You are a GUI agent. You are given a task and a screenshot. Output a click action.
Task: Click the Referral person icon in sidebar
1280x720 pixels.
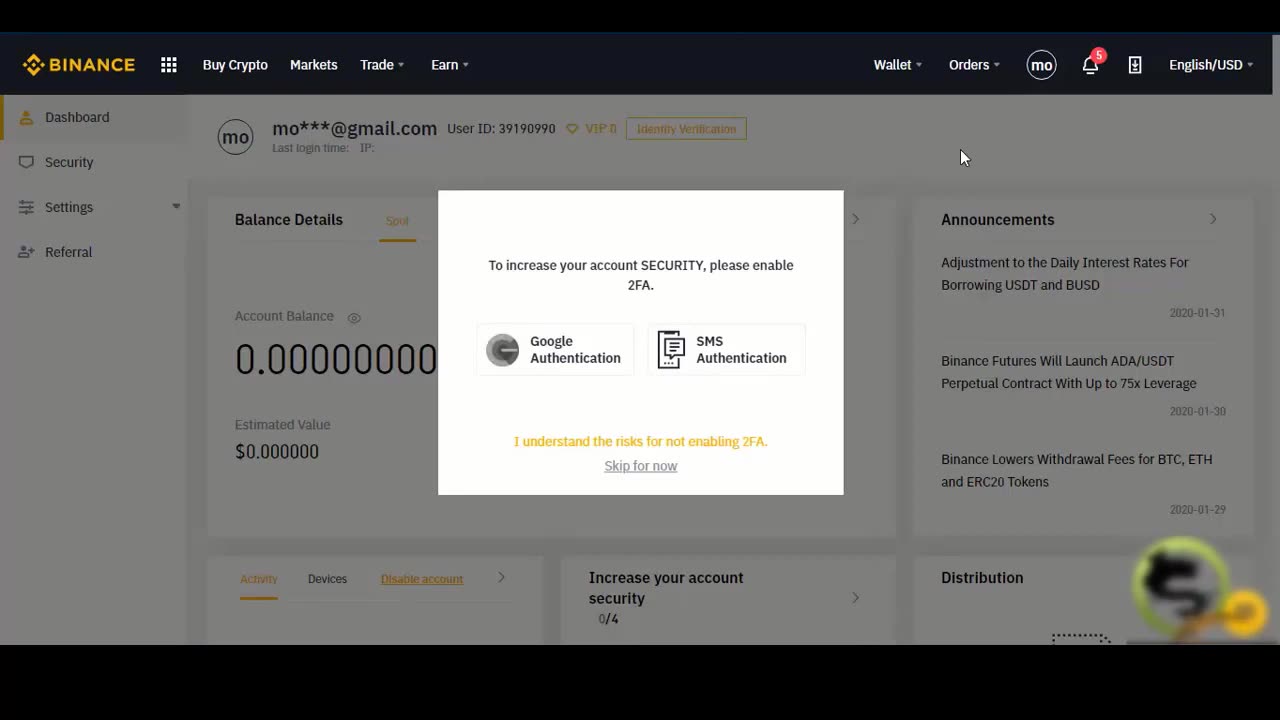coord(26,252)
